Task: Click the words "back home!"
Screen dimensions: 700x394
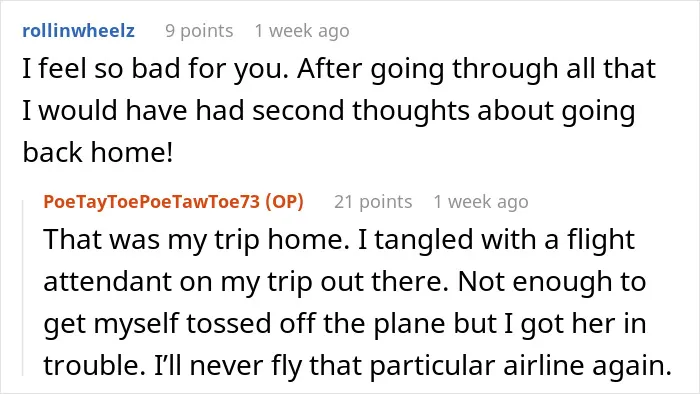Action: (98, 152)
